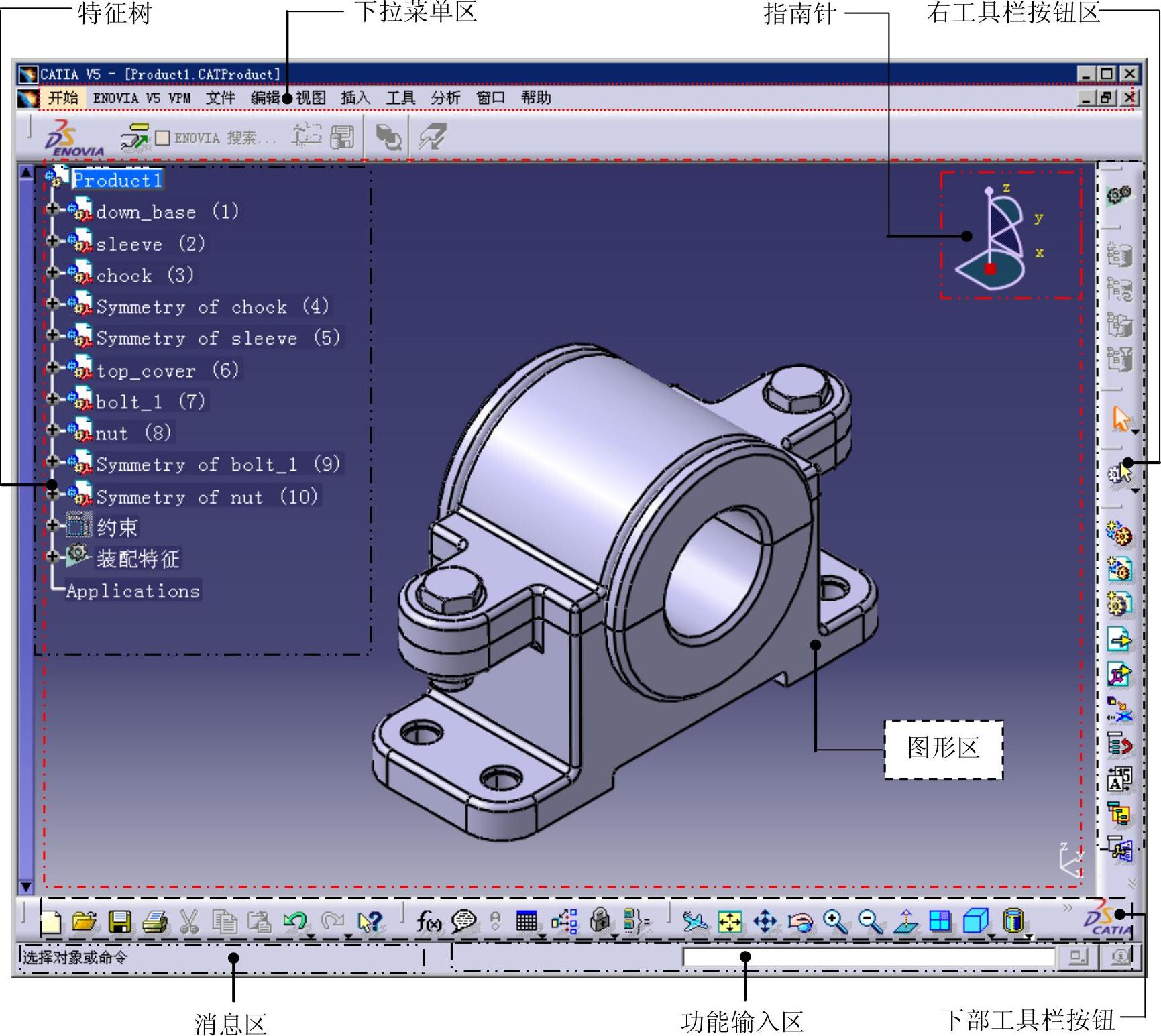This screenshot has width=1161, height=1036.
Task: Click the Print icon
Action: click(x=154, y=922)
